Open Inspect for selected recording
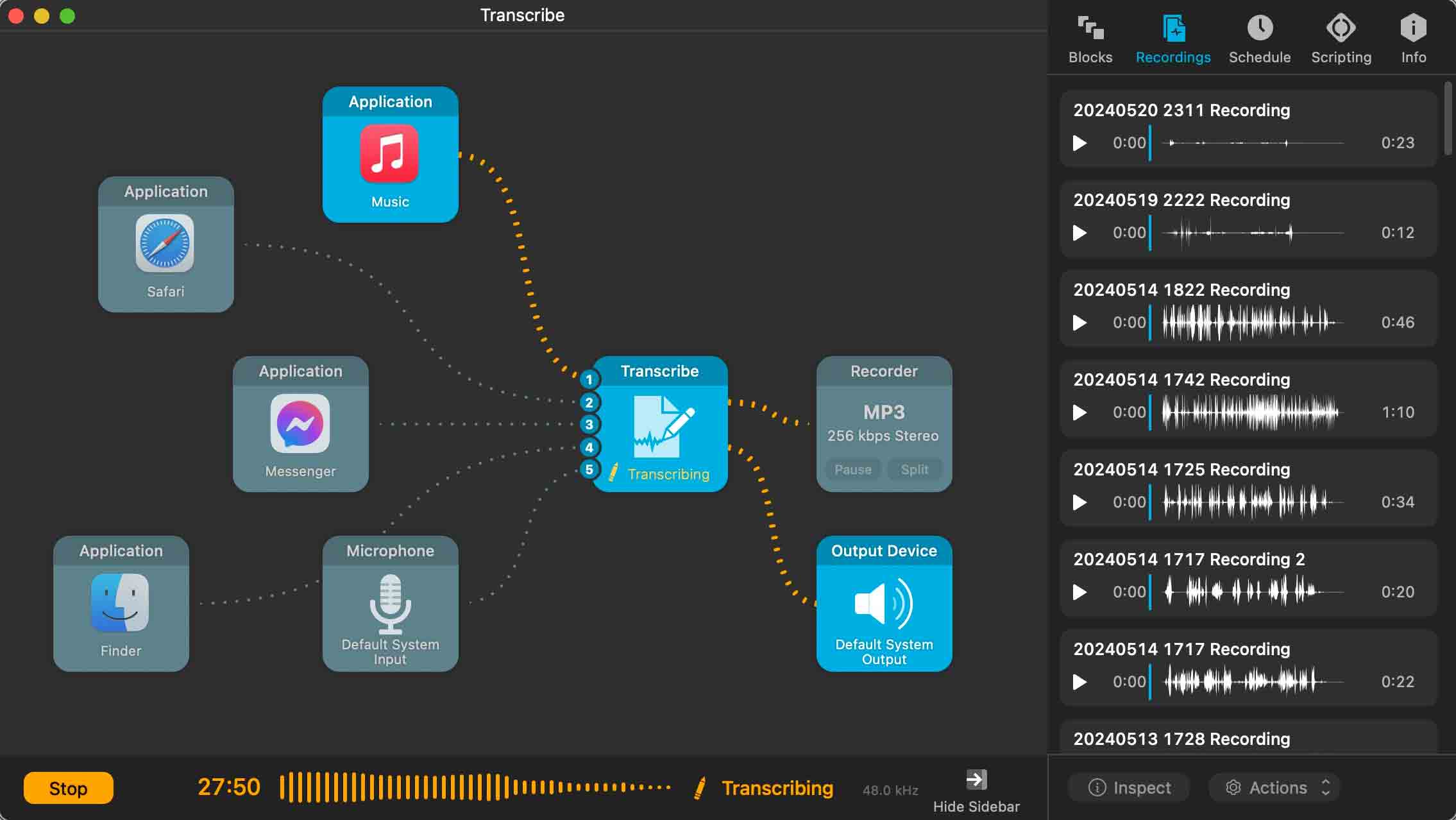This screenshot has height=820, width=1456. pos(1130,787)
